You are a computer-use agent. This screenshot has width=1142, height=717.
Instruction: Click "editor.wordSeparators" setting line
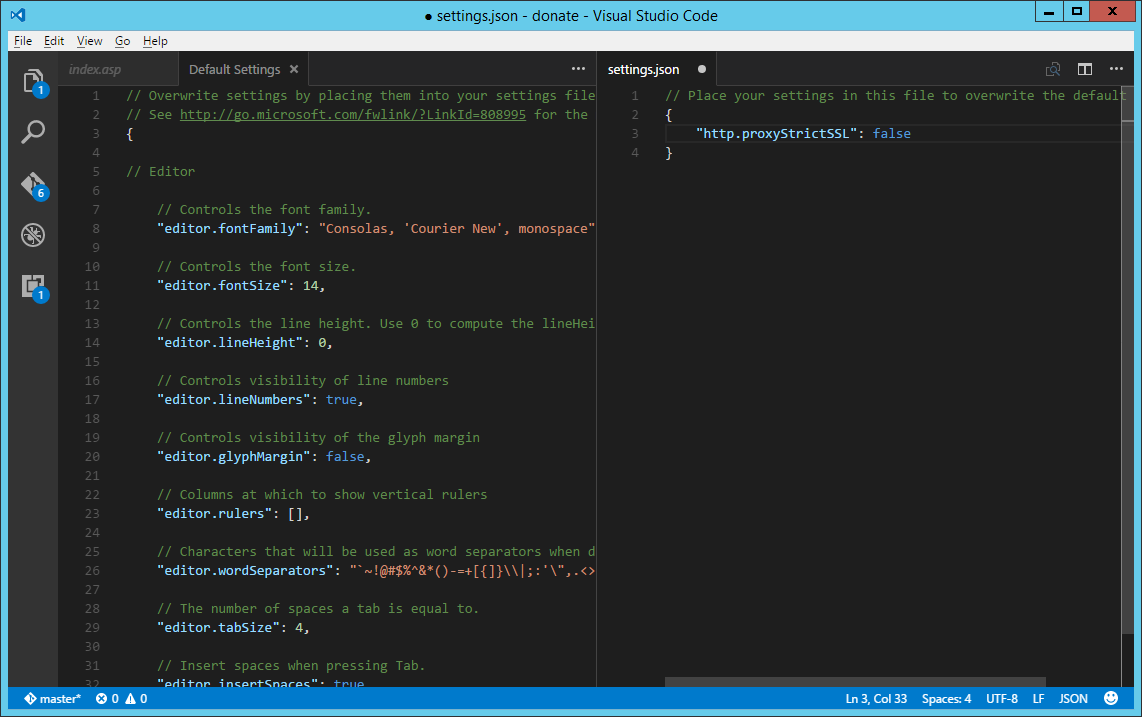pos(376,571)
